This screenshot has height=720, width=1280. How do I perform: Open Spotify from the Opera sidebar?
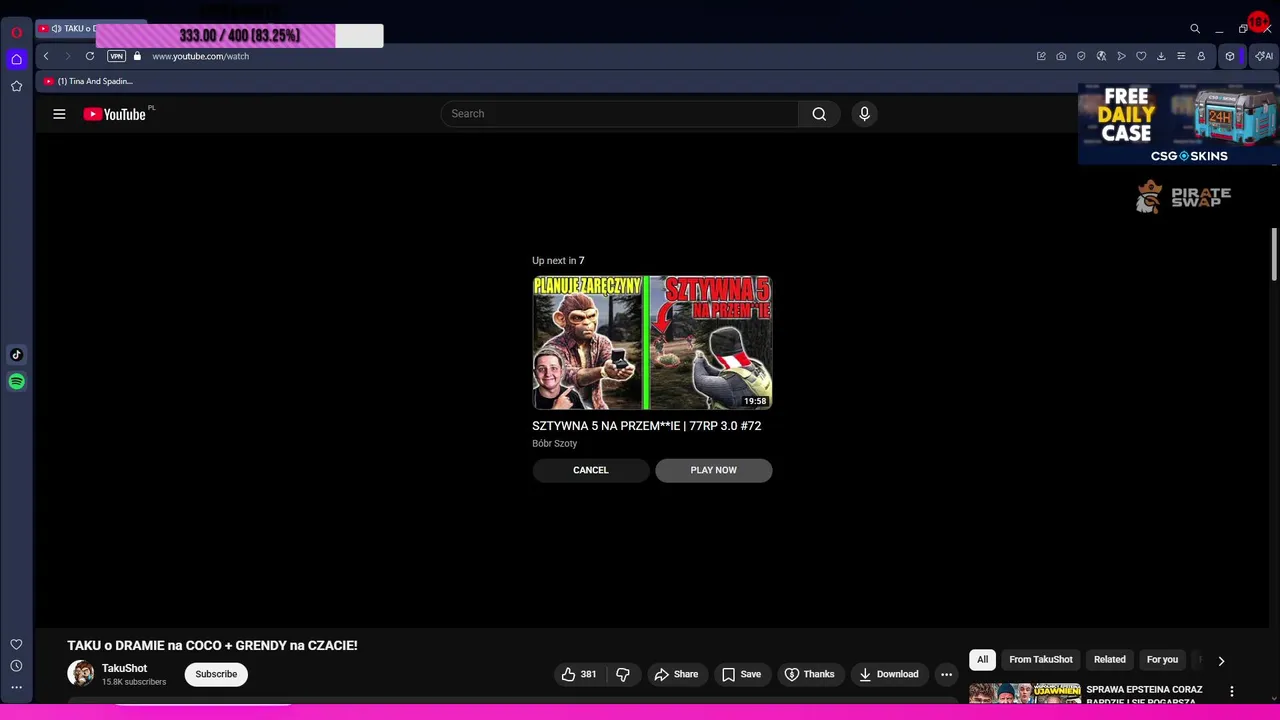click(x=16, y=381)
